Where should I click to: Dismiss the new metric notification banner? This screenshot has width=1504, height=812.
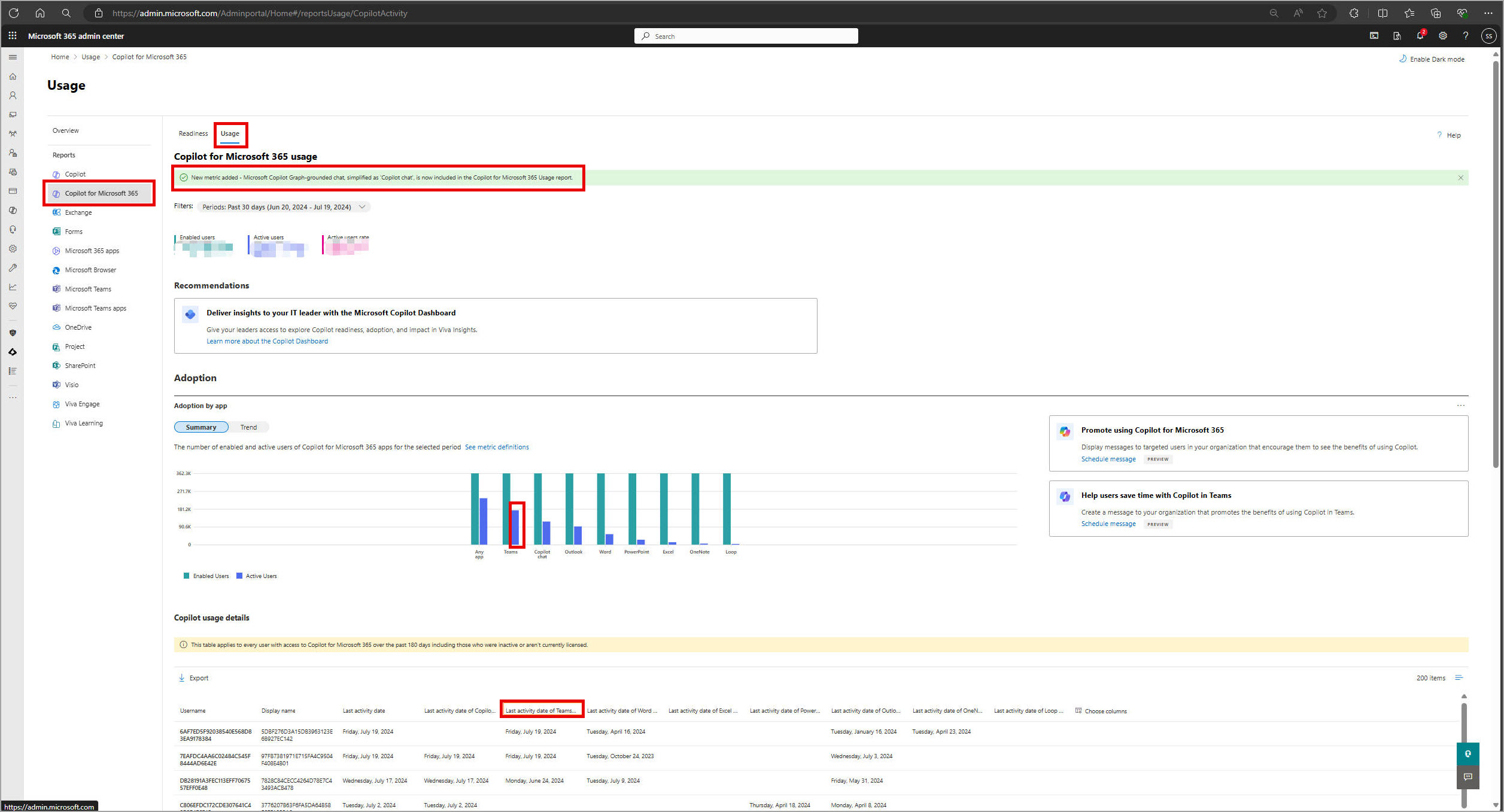(x=1461, y=177)
